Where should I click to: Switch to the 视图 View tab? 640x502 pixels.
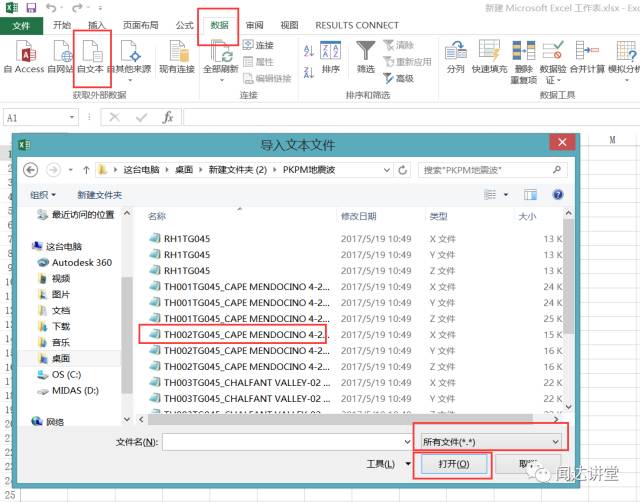click(x=289, y=25)
